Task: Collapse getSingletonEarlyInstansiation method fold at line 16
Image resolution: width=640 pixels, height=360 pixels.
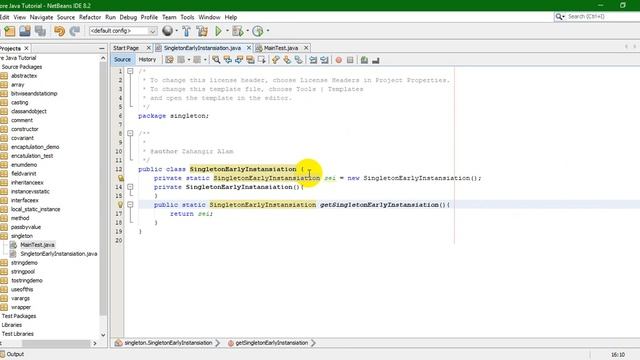Action: point(130,204)
